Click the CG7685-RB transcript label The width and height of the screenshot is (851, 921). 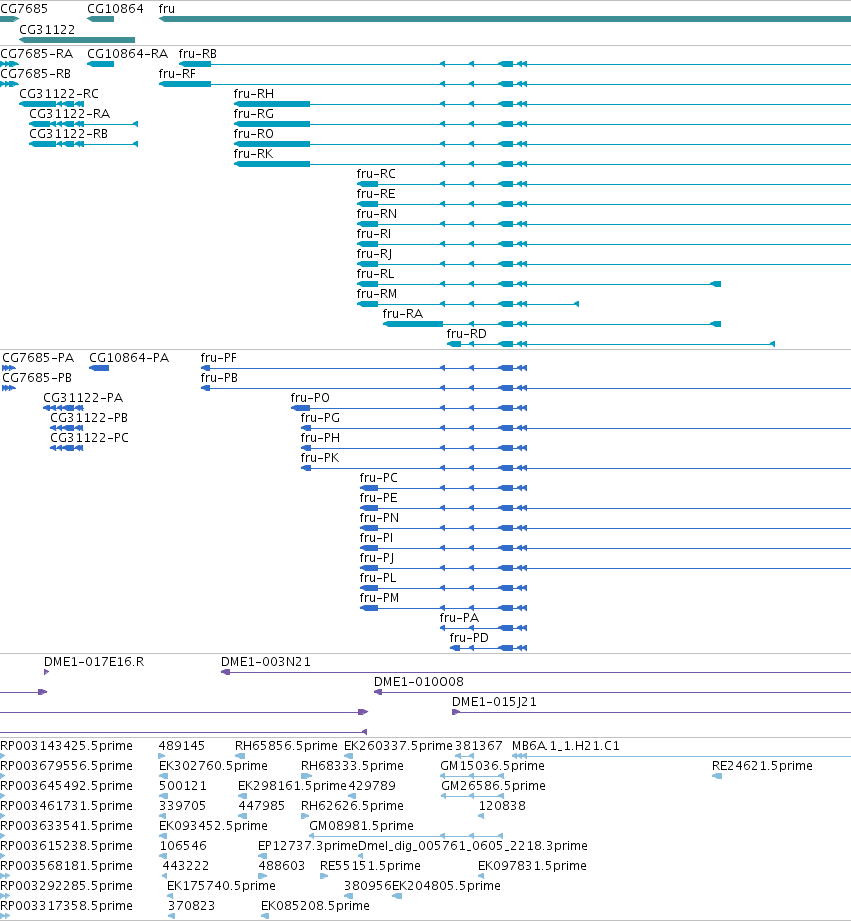pos(35,73)
